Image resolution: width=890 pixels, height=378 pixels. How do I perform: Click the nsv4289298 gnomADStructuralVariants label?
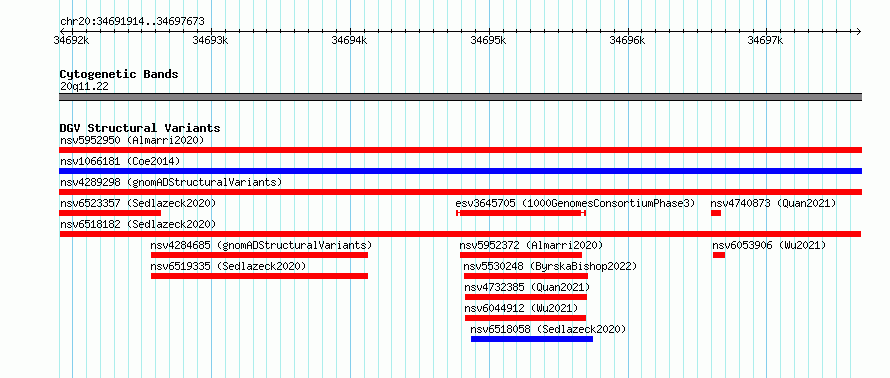[171, 182]
